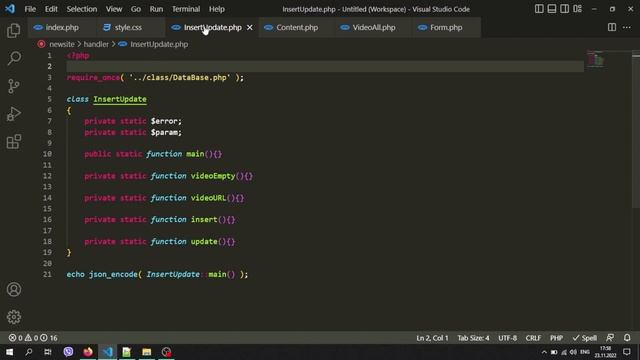Open the notifications bell icon
Image resolution: width=640 pixels, height=360 pixels.
[x=627, y=338]
